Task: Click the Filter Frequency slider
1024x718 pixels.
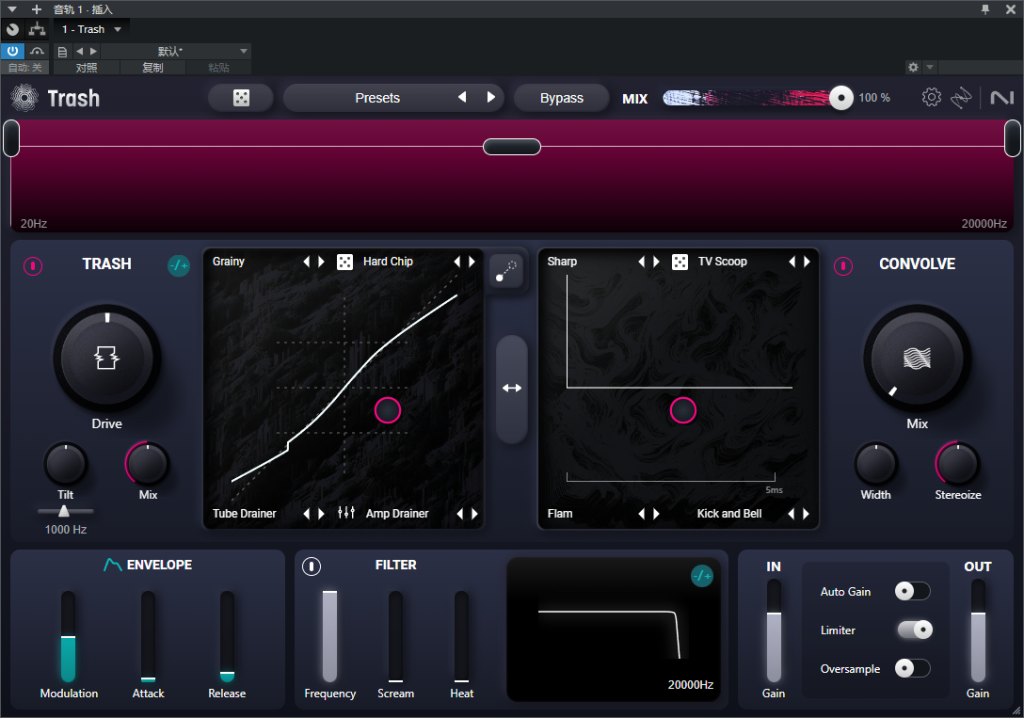Action: [330, 637]
